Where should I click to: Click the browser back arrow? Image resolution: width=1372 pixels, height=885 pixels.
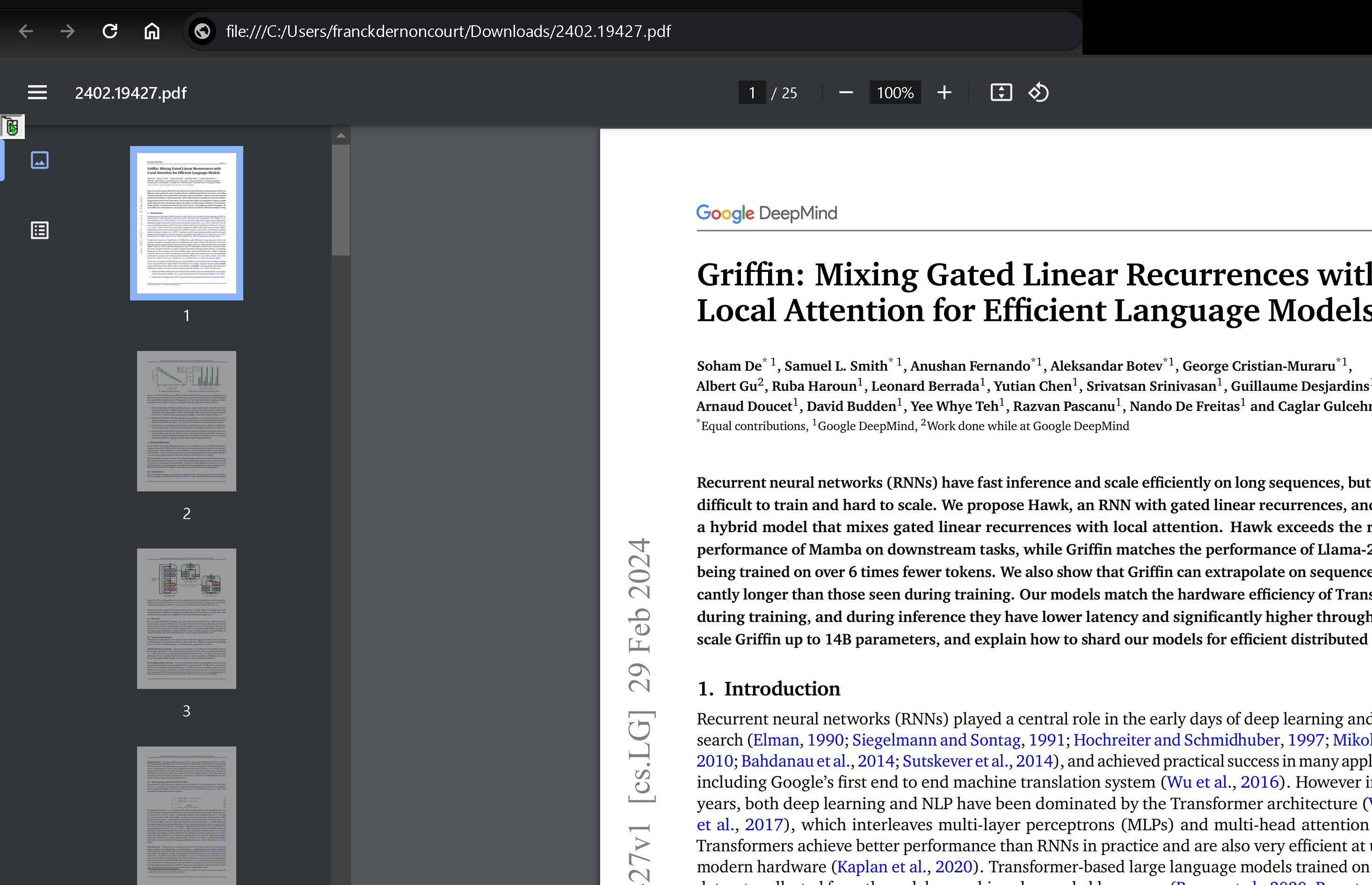[26, 31]
